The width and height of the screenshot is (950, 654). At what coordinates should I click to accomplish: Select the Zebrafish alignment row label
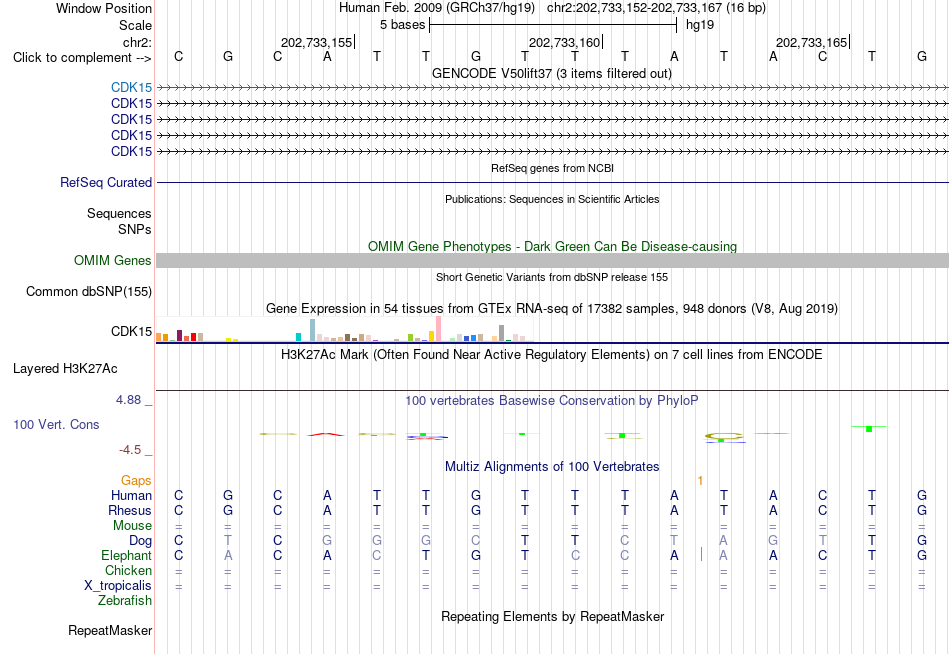(x=125, y=601)
